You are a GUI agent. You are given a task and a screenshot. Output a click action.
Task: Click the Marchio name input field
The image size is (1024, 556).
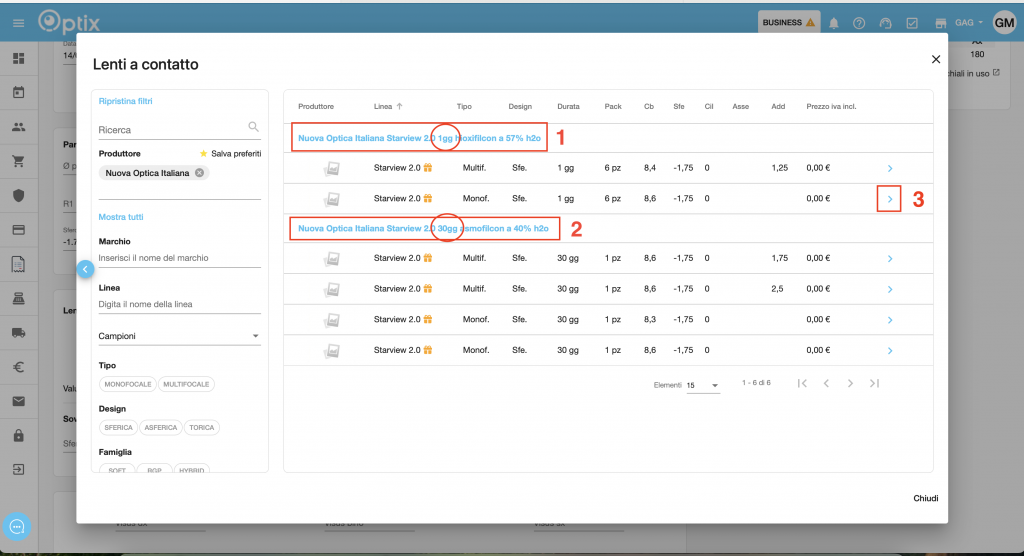pos(179,258)
